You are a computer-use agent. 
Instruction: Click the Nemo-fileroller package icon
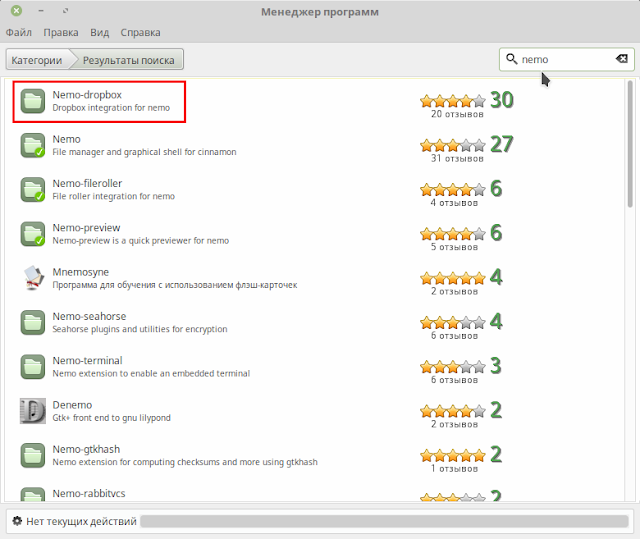[x=33, y=189]
